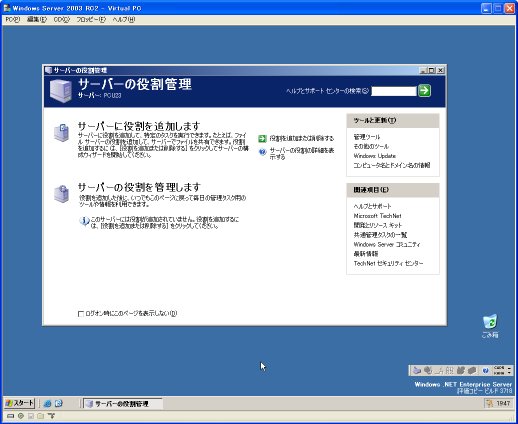This screenshot has height=424, width=518.
Task: Click the large server icon in the header
Action: (x=61, y=91)
